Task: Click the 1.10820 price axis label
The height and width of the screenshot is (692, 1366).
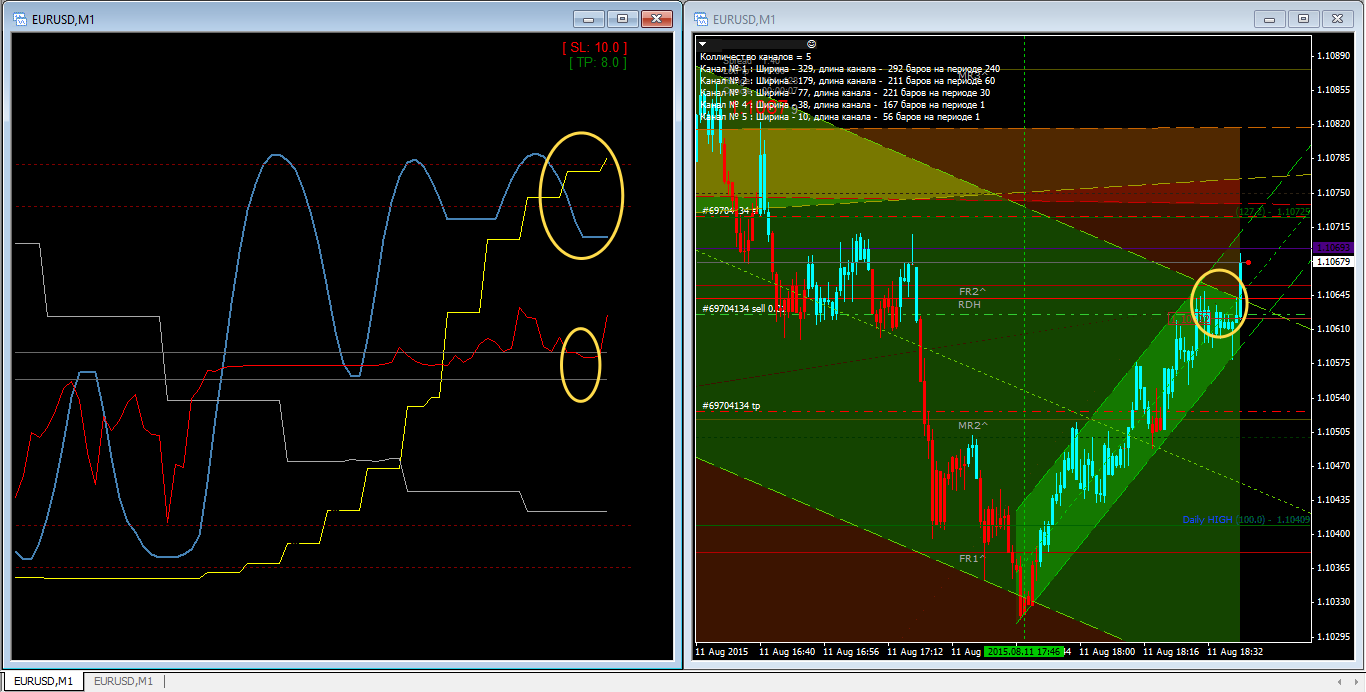Action: [x=1335, y=124]
